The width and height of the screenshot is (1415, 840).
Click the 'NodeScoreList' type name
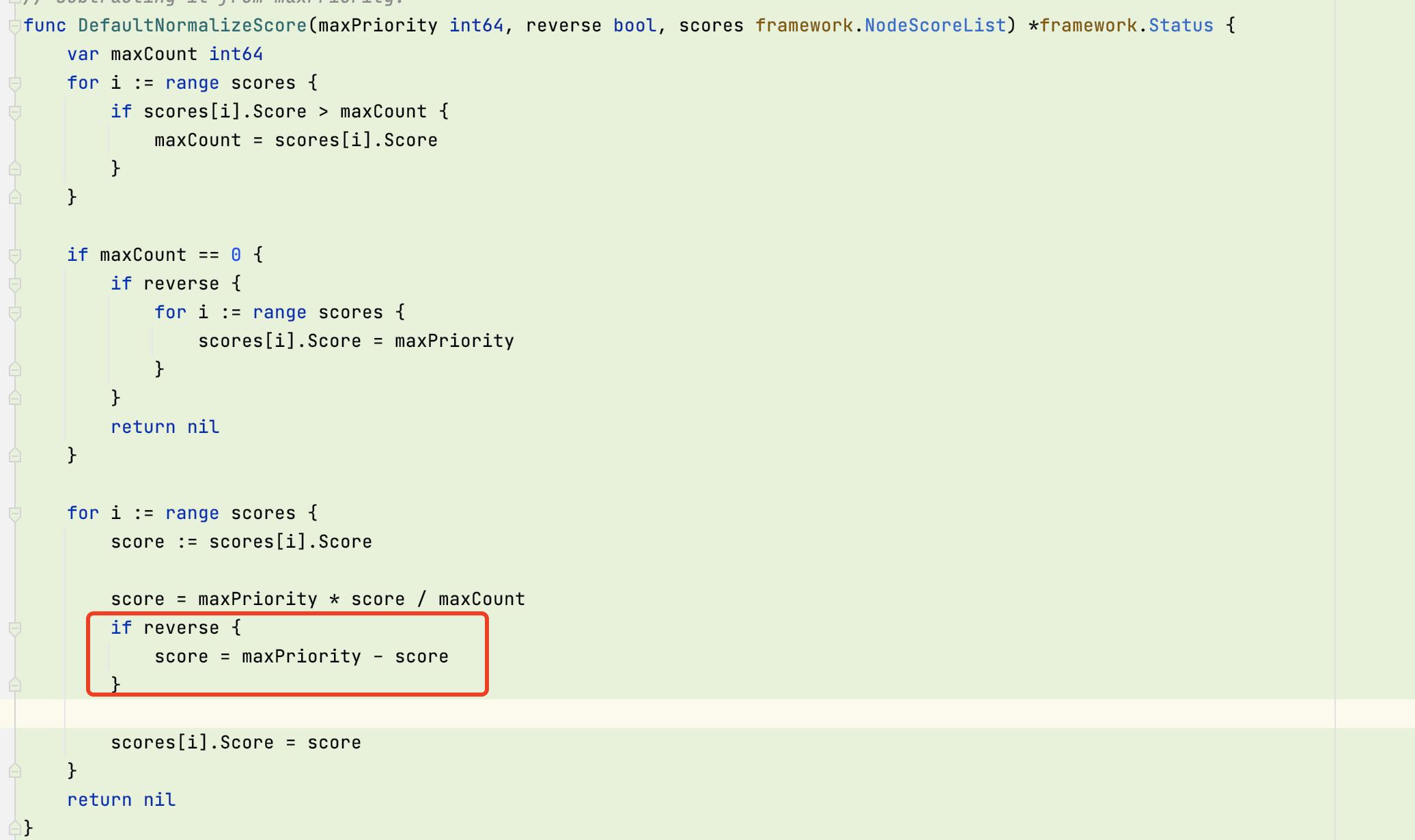point(935,26)
